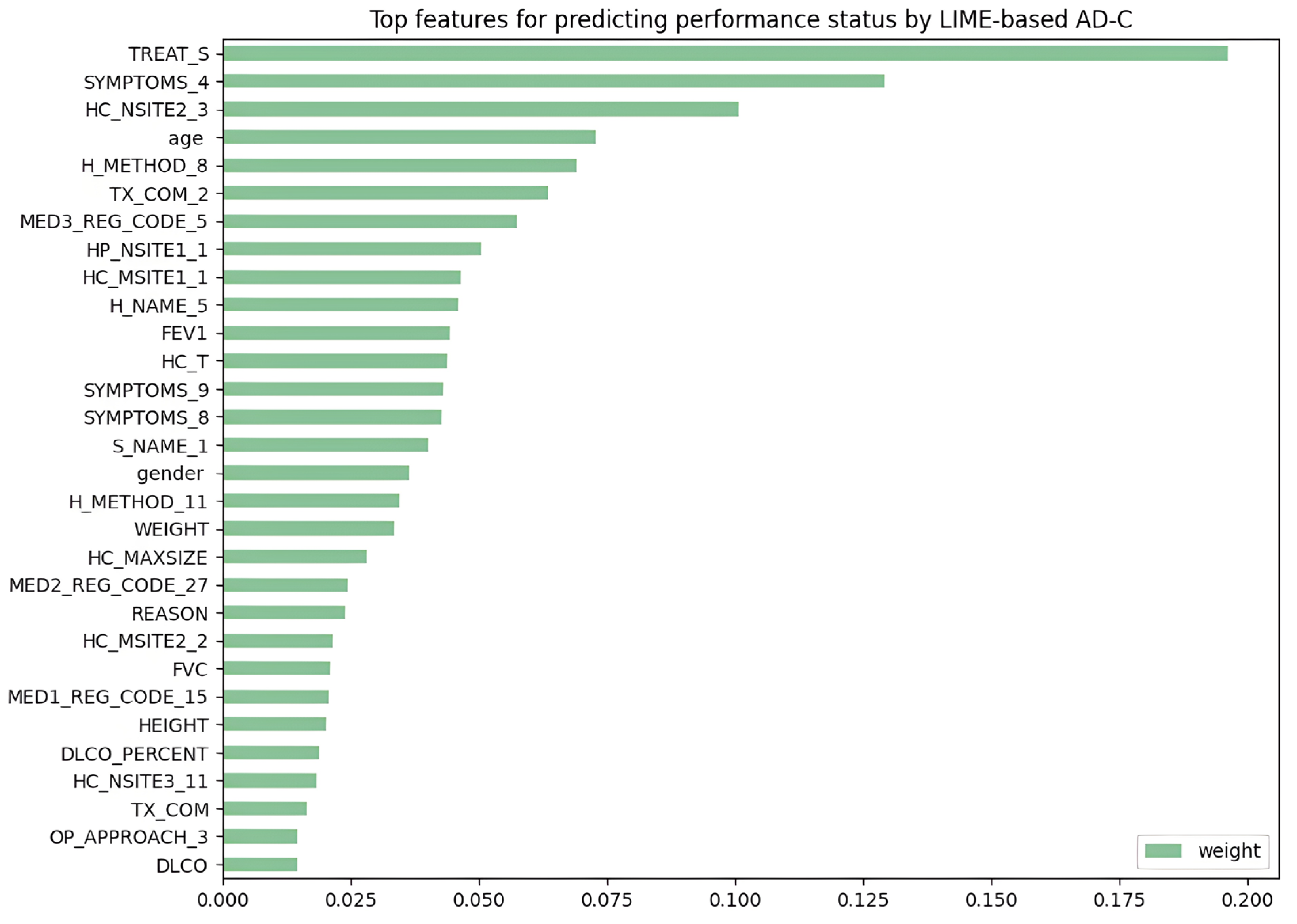Click the HC_NSITE2_3 bar
Viewport: 1297px width, 924px height.
(481, 109)
